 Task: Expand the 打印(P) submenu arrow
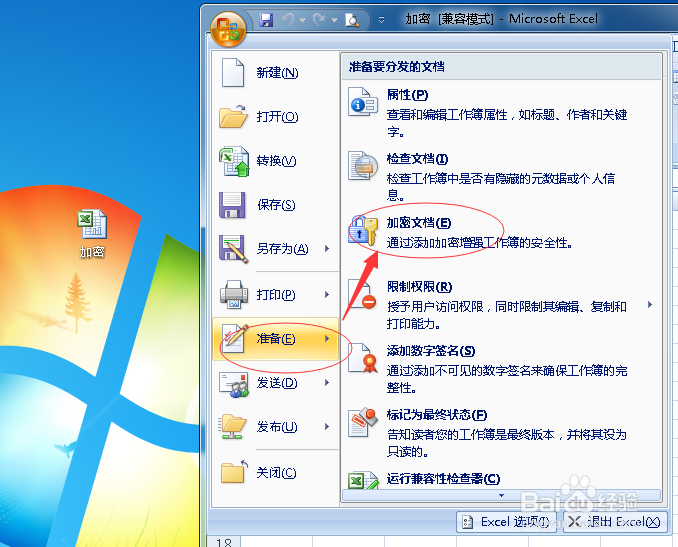point(327,294)
